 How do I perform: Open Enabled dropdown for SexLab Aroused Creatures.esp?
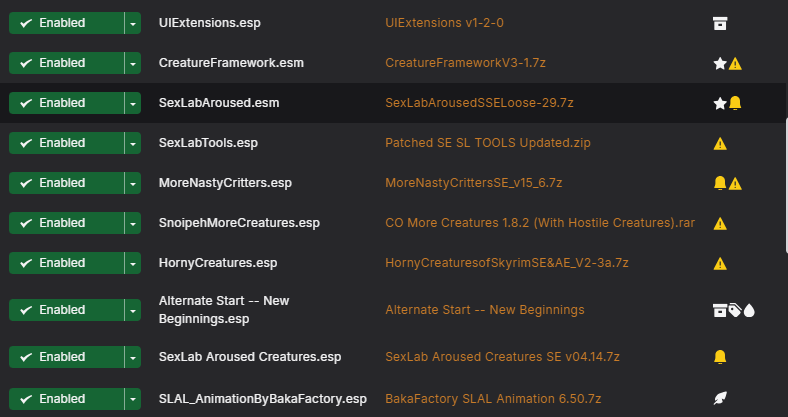[133, 357]
